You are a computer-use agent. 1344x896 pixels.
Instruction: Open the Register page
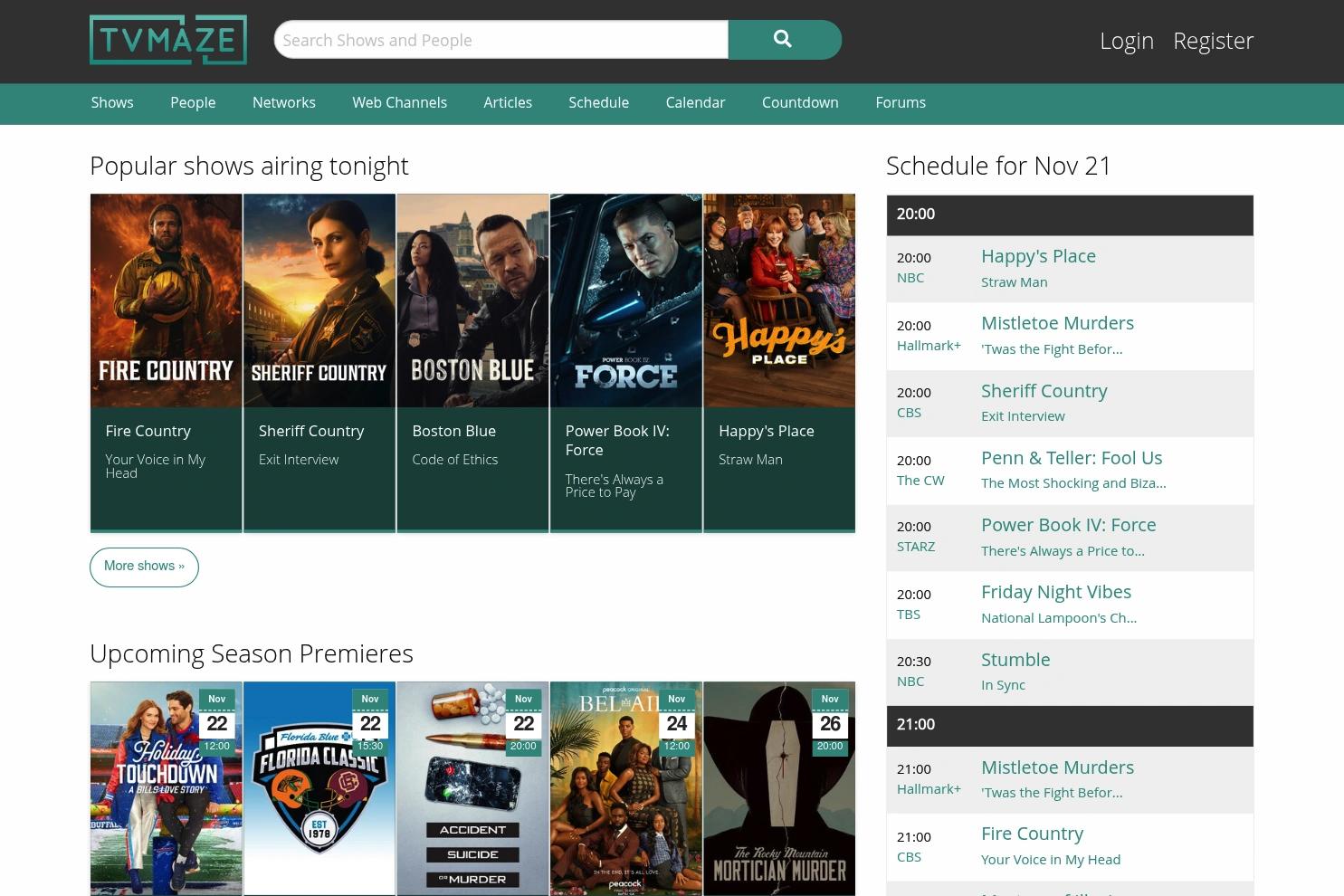1213,41
